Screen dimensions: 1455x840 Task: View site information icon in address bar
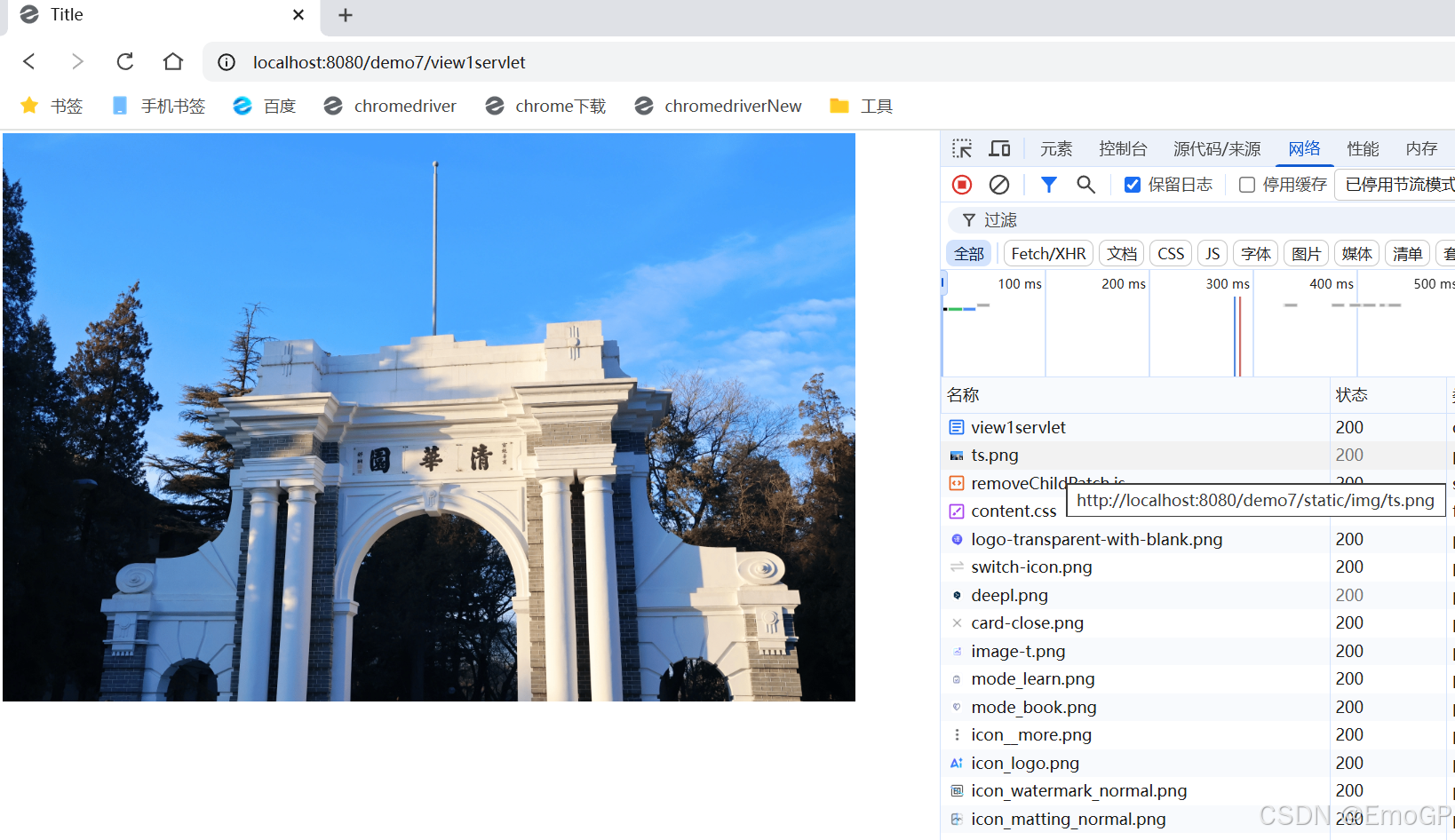[227, 62]
